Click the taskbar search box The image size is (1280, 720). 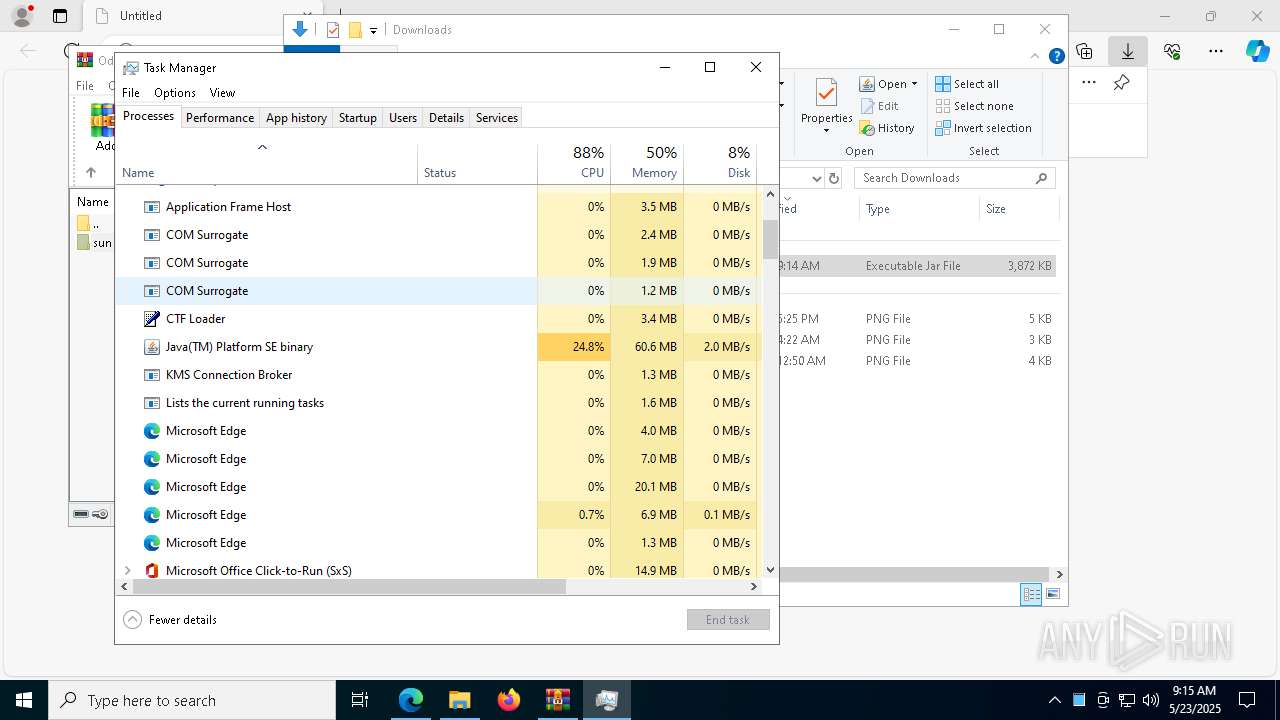192,700
